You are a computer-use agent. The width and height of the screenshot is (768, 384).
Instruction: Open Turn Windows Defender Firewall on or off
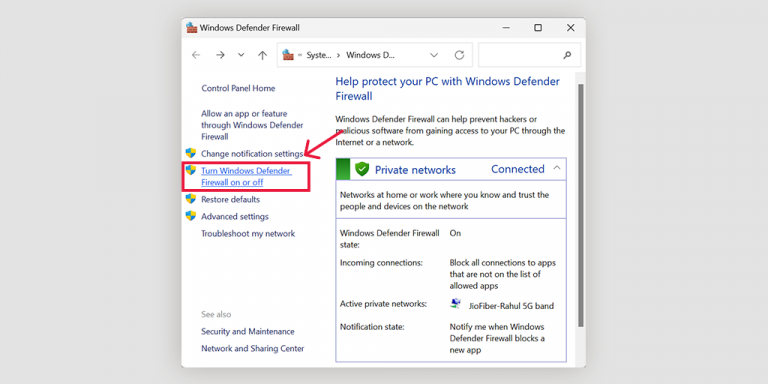tap(246, 176)
